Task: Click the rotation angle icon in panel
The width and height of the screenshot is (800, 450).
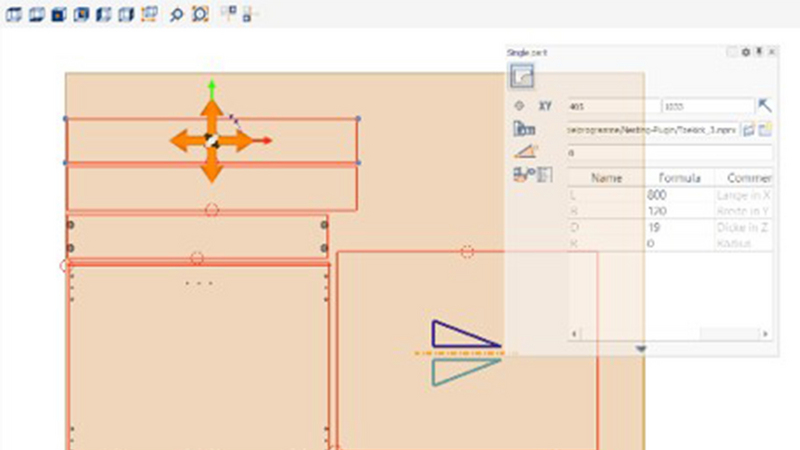Action: pos(525,152)
